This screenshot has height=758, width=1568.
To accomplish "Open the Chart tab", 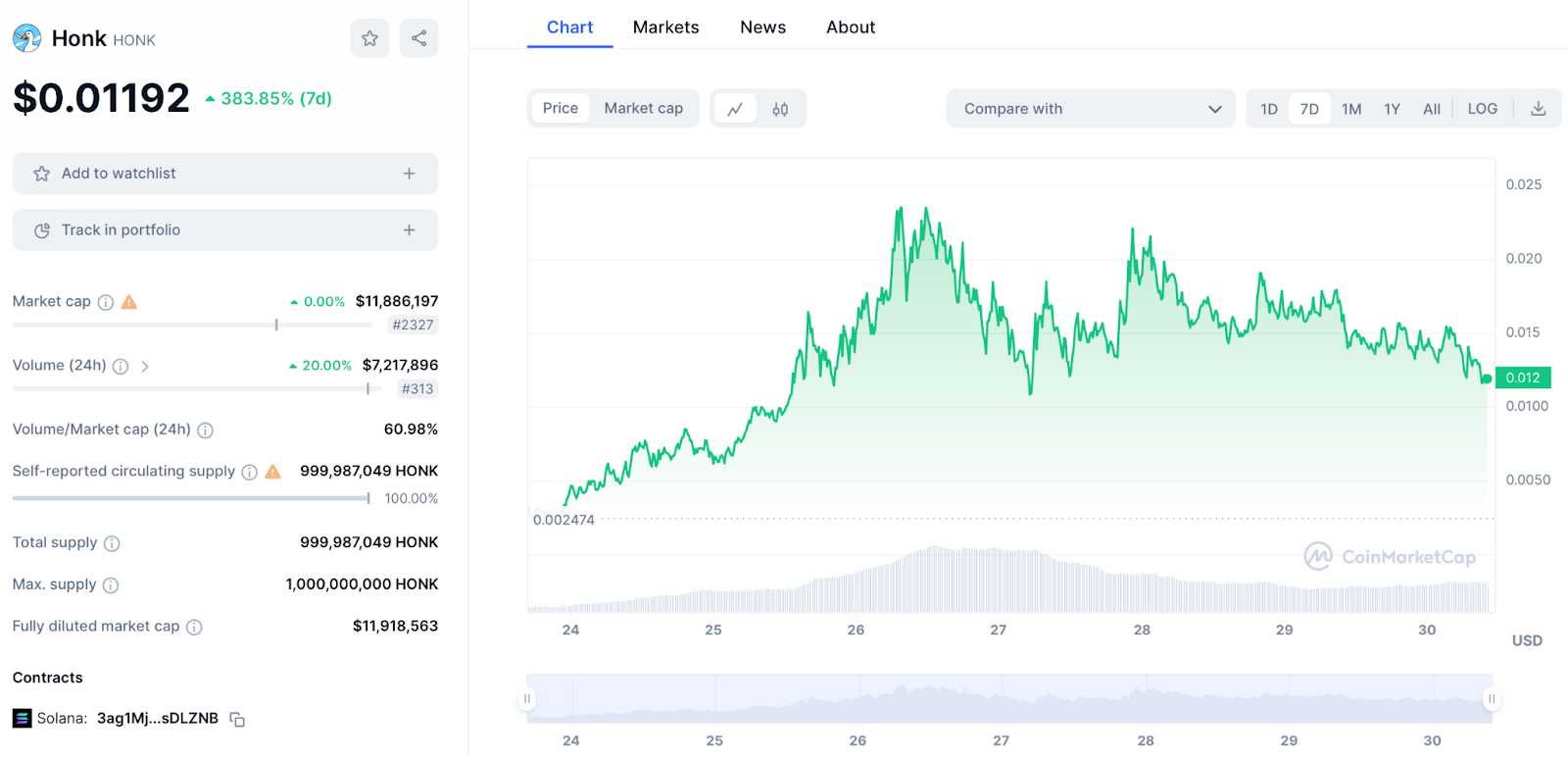I will pyautogui.click(x=569, y=27).
